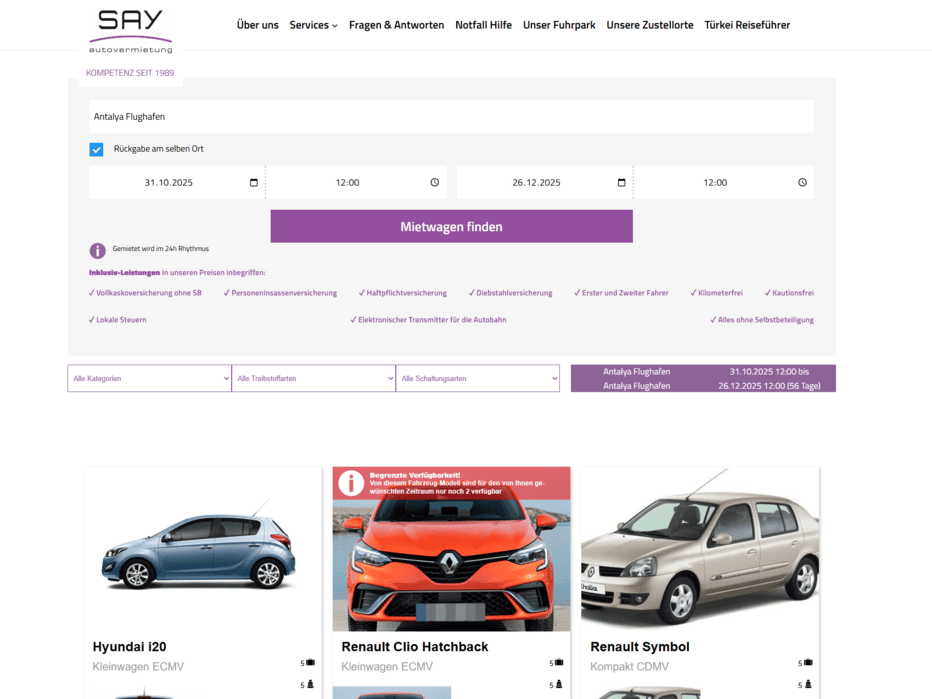Expand the Alle Treibstoffarten dropdown
This screenshot has height=699, width=932.
pos(313,379)
